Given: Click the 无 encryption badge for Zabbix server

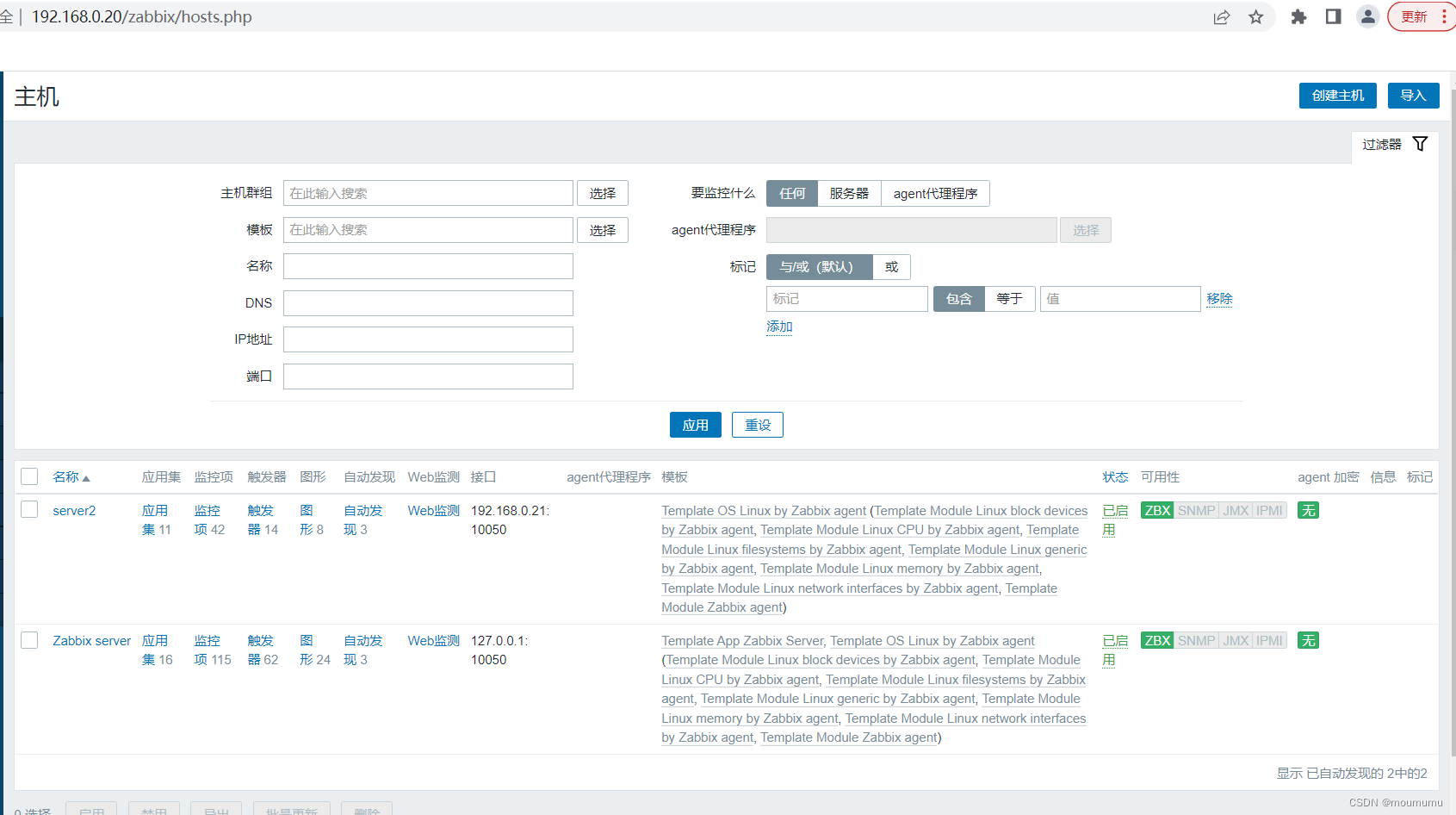Looking at the screenshot, I should pyautogui.click(x=1308, y=640).
